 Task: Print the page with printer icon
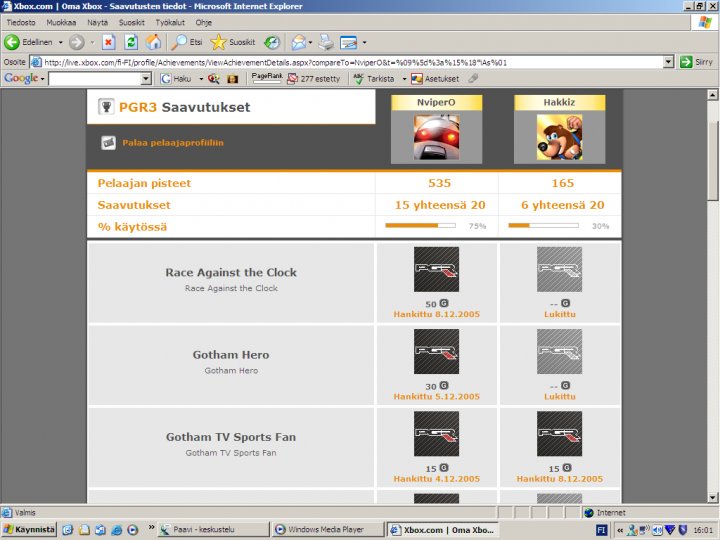326,42
